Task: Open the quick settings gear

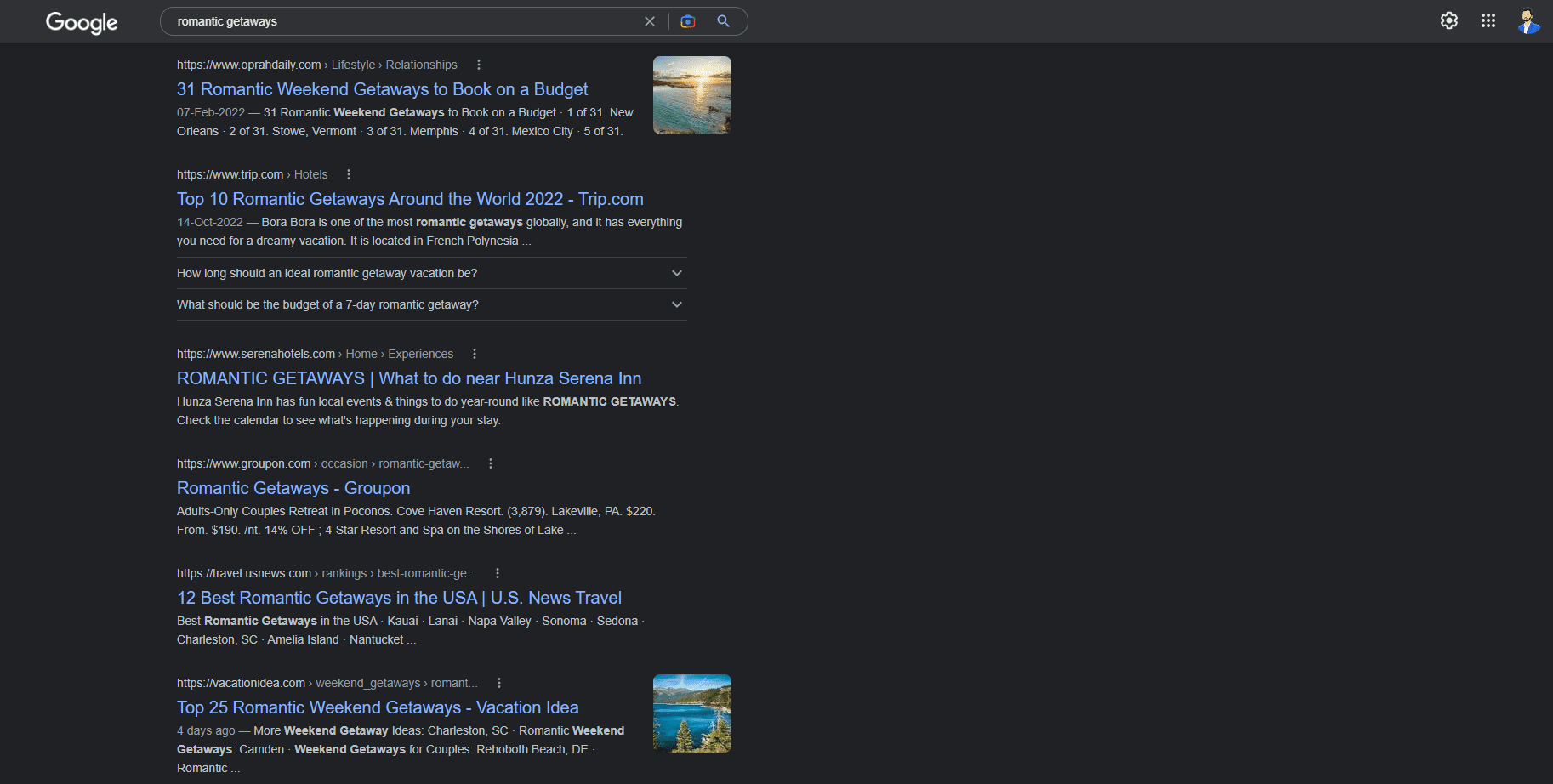Action: 1448,20
